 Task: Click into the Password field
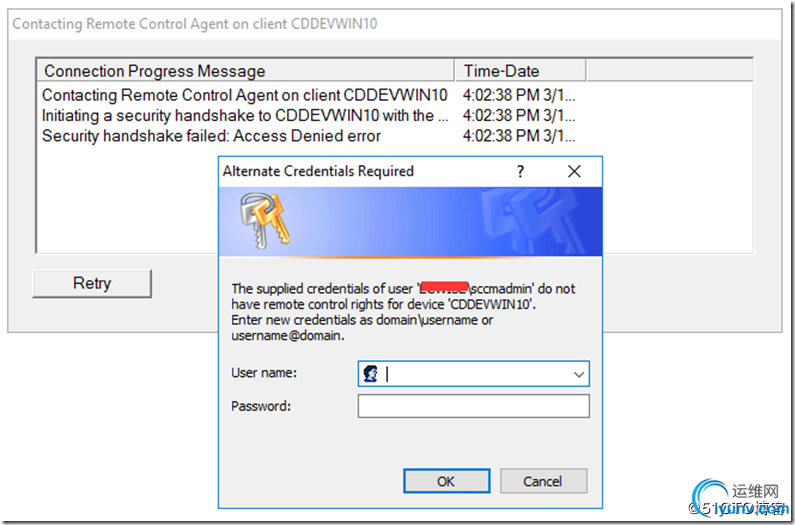pos(474,406)
